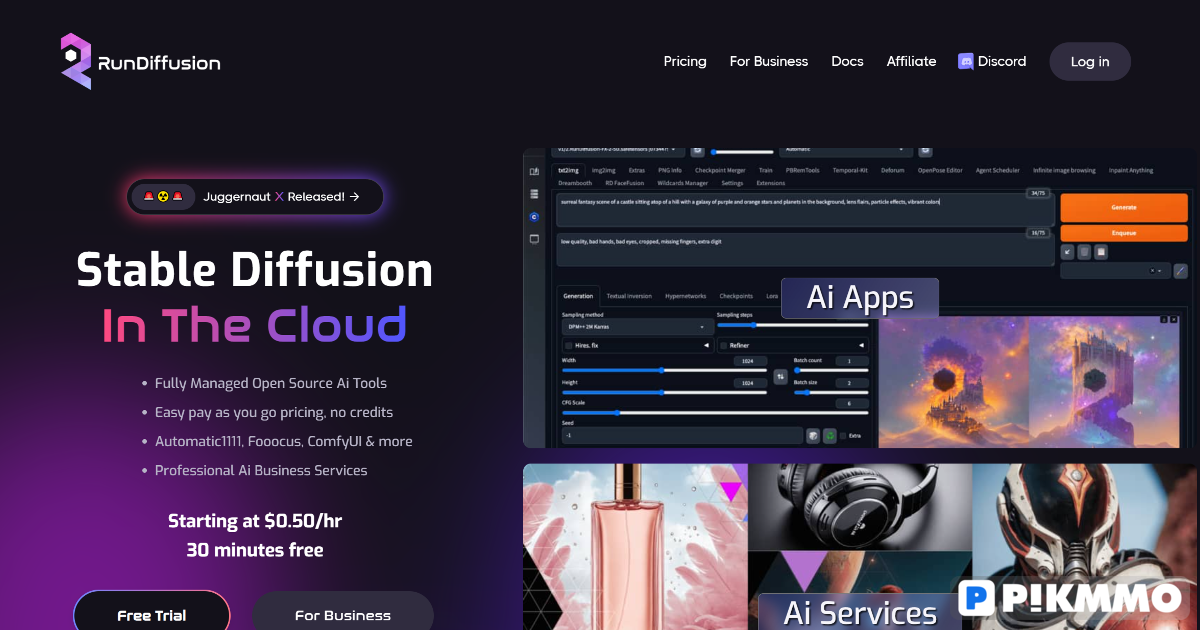
Task: Click the Seed input field
Action: (682, 435)
